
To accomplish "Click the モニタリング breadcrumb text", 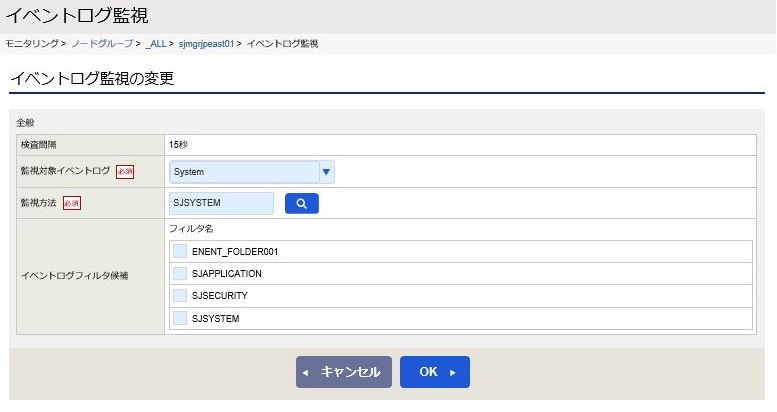I will coord(32,44).
